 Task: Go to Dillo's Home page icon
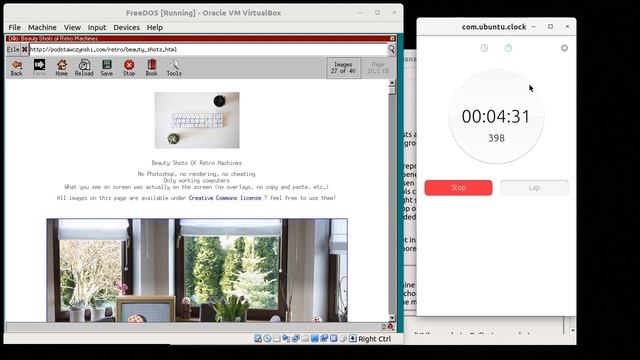point(62,68)
